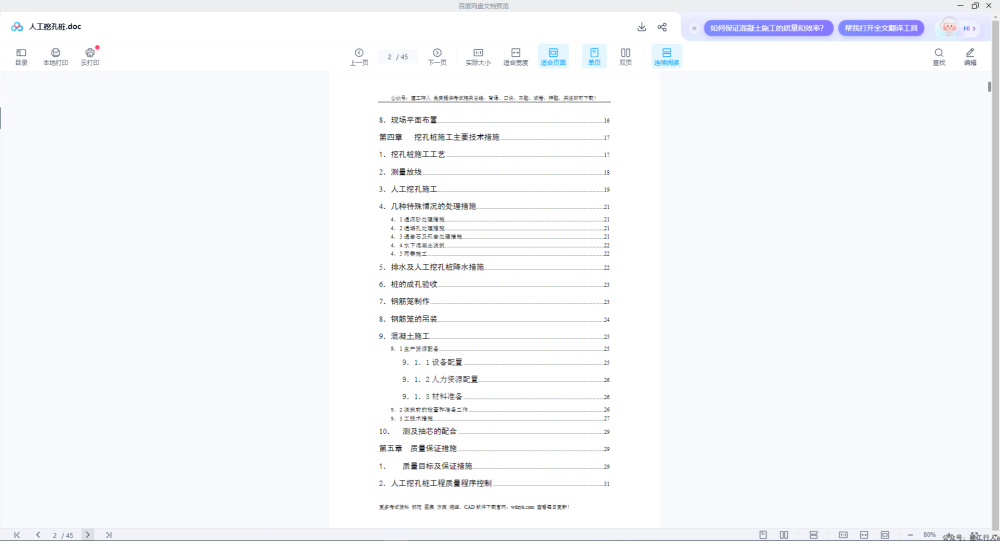Click TOC entry 9.1.3 材料准备
Image resolution: width=1000 pixels, height=541 pixels.
506,396
